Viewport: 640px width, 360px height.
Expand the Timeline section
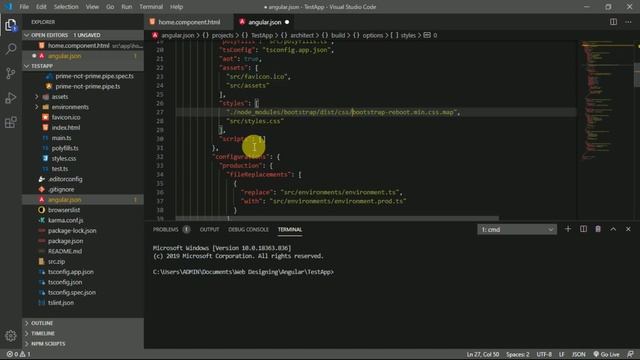[x=83, y=333]
